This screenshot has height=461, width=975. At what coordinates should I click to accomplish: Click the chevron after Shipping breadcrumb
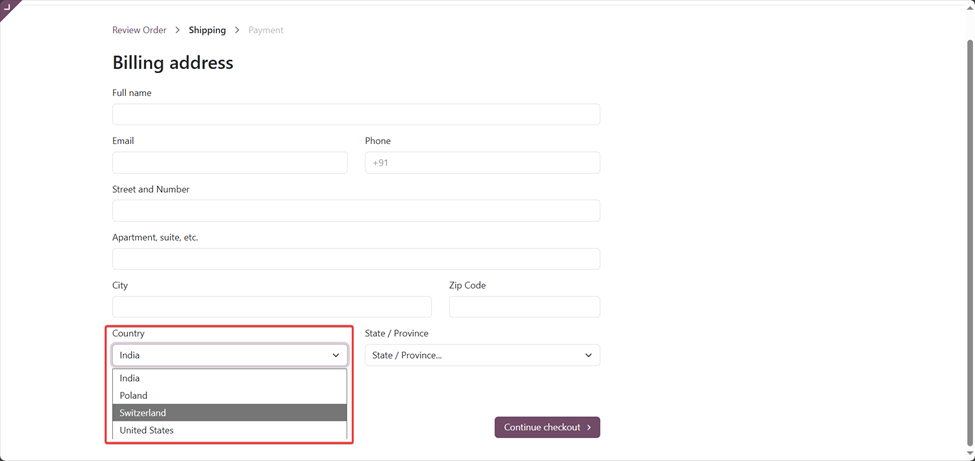click(238, 30)
